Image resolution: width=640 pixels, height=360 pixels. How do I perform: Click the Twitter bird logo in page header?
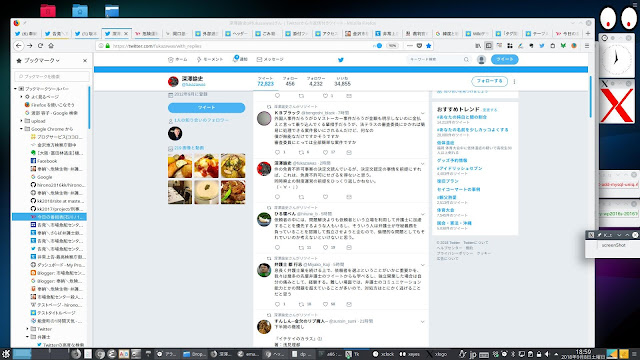click(x=341, y=60)
